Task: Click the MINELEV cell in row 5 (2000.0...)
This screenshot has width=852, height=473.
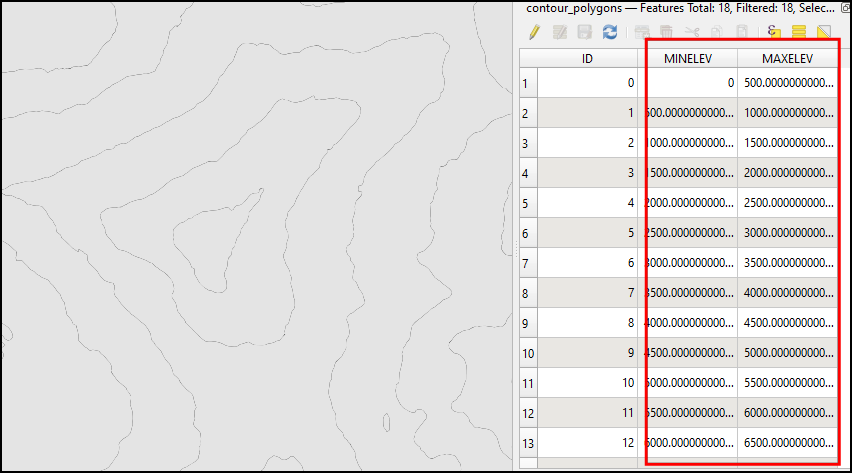Action: pyautogui.click(x=687, y=203)
